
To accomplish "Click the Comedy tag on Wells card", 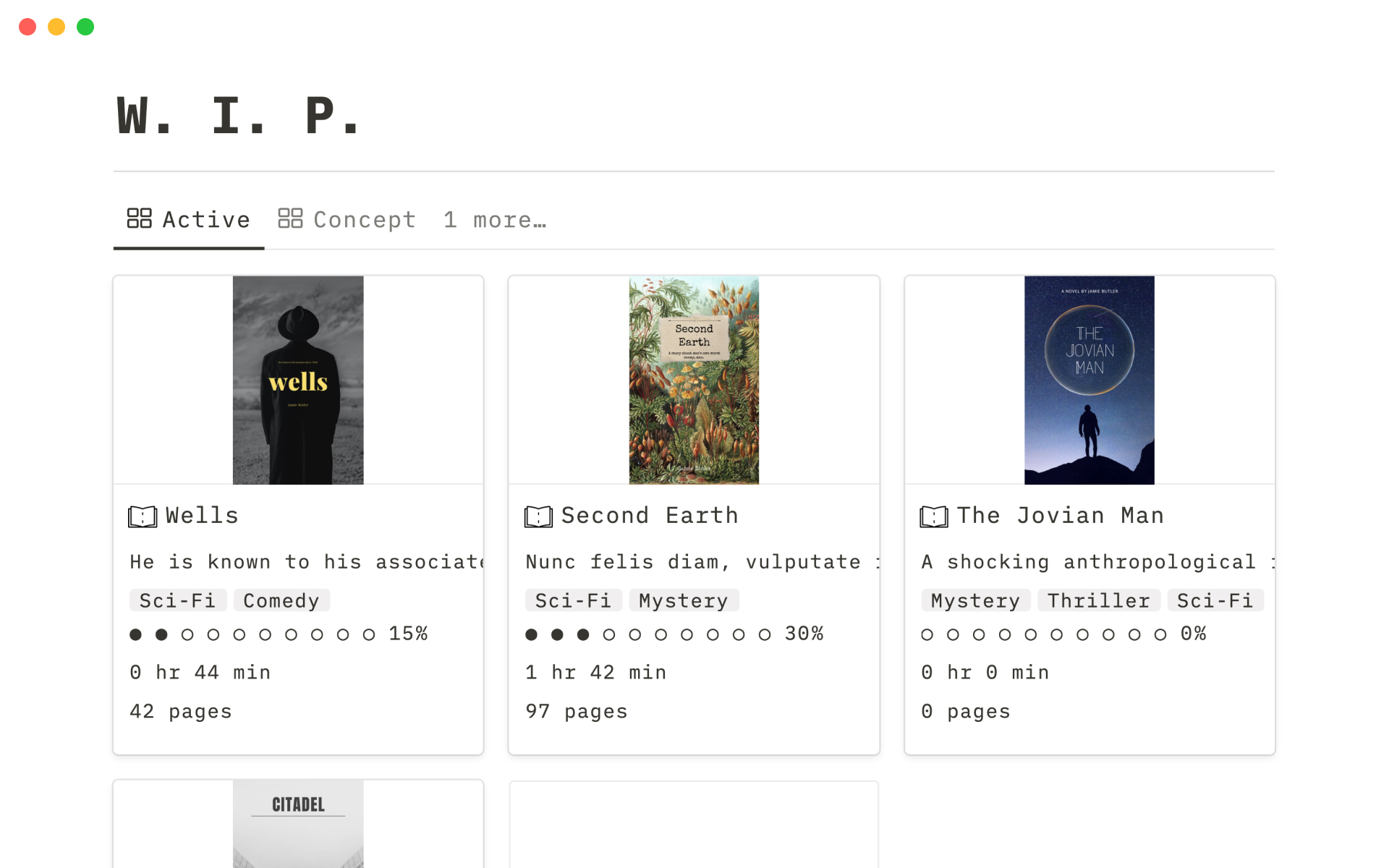I will point(281,600).
